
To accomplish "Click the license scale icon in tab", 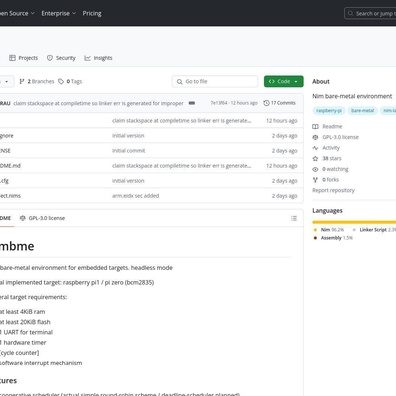I will pos(23,218).
